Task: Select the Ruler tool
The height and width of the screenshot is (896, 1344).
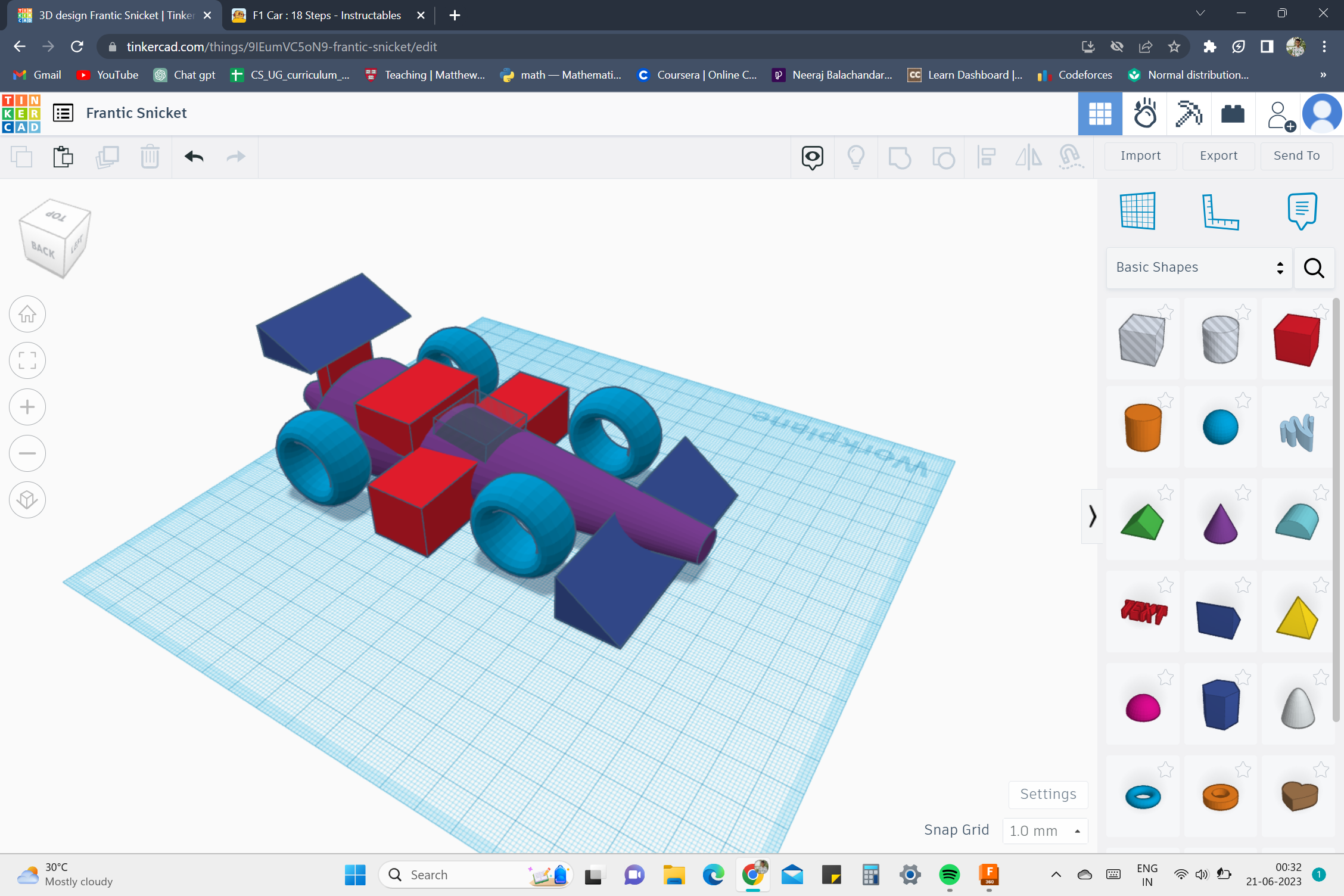Action: pyautogui.click(x=1220, y=210)
